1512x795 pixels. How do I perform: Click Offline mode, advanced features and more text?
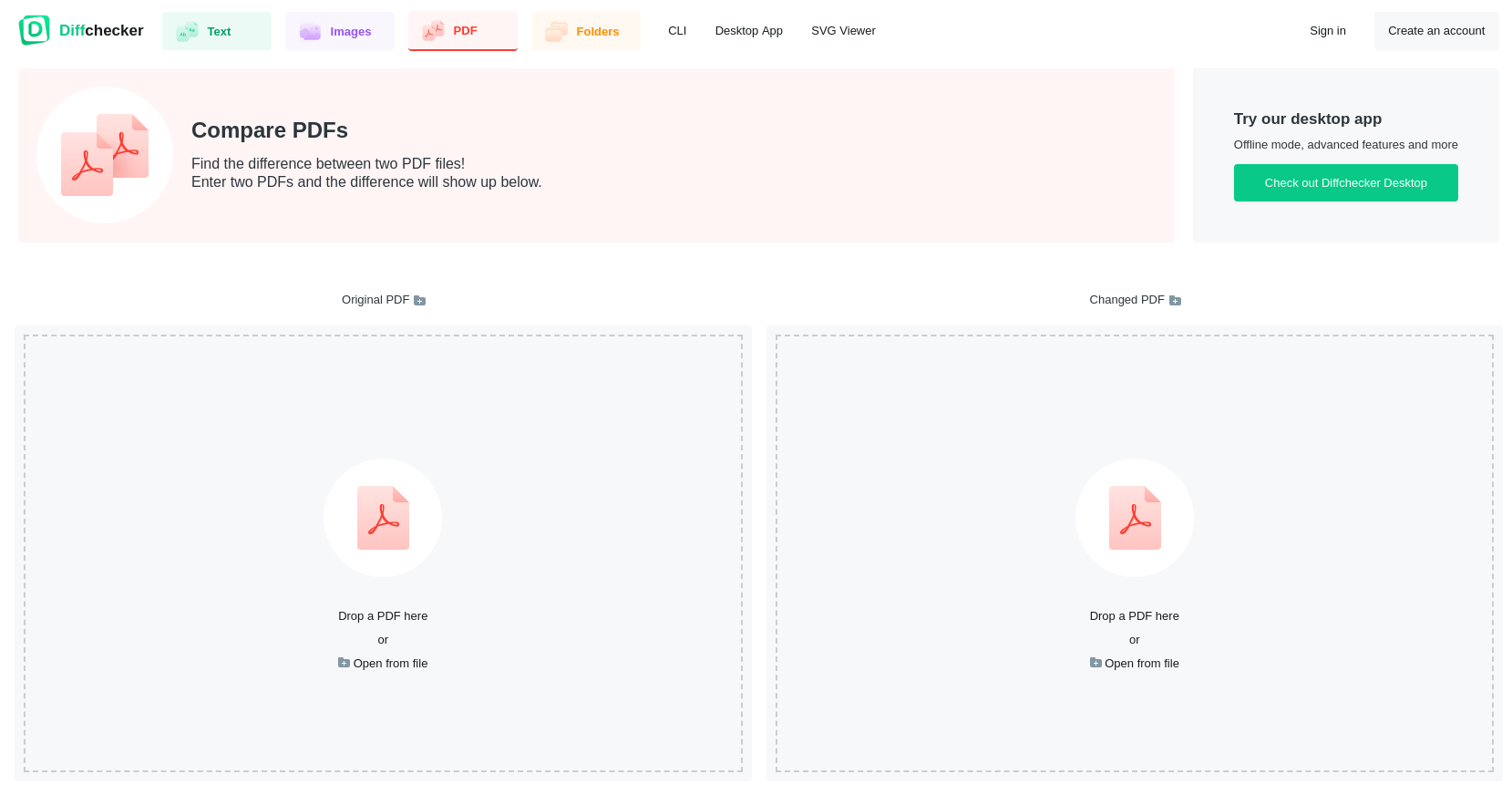point(1346,145)
